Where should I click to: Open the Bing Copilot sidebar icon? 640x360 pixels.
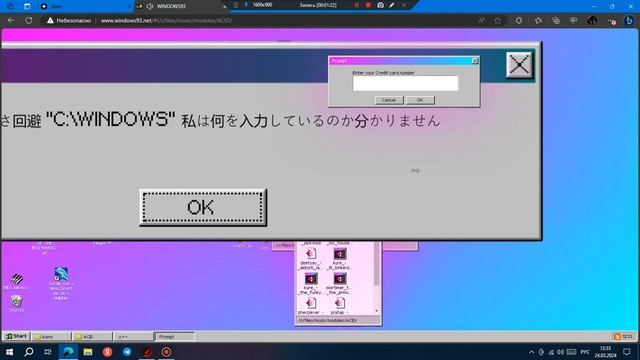click(629, 20)
